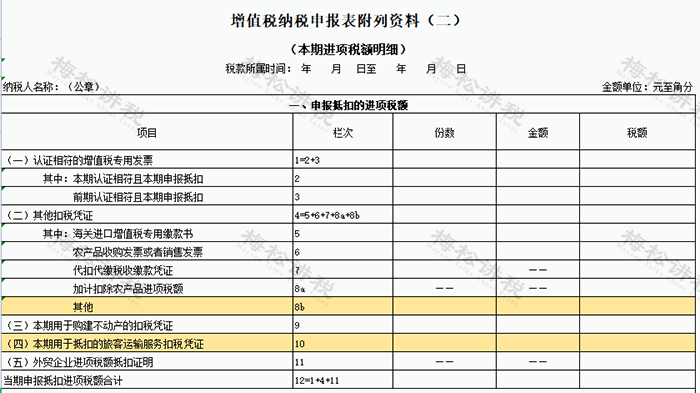
Task: Select column-number cell 9
Action: point(343,325)
